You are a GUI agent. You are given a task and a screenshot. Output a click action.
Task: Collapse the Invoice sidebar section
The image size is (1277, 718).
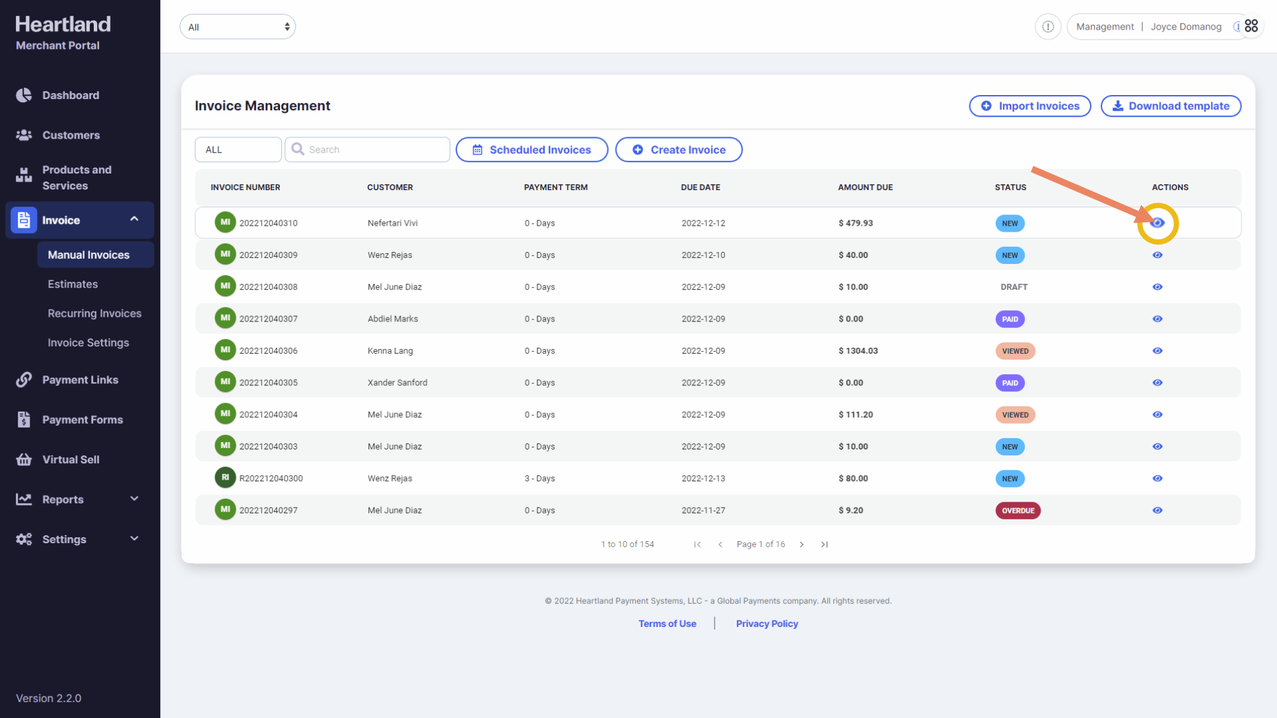tap(134, 220)
